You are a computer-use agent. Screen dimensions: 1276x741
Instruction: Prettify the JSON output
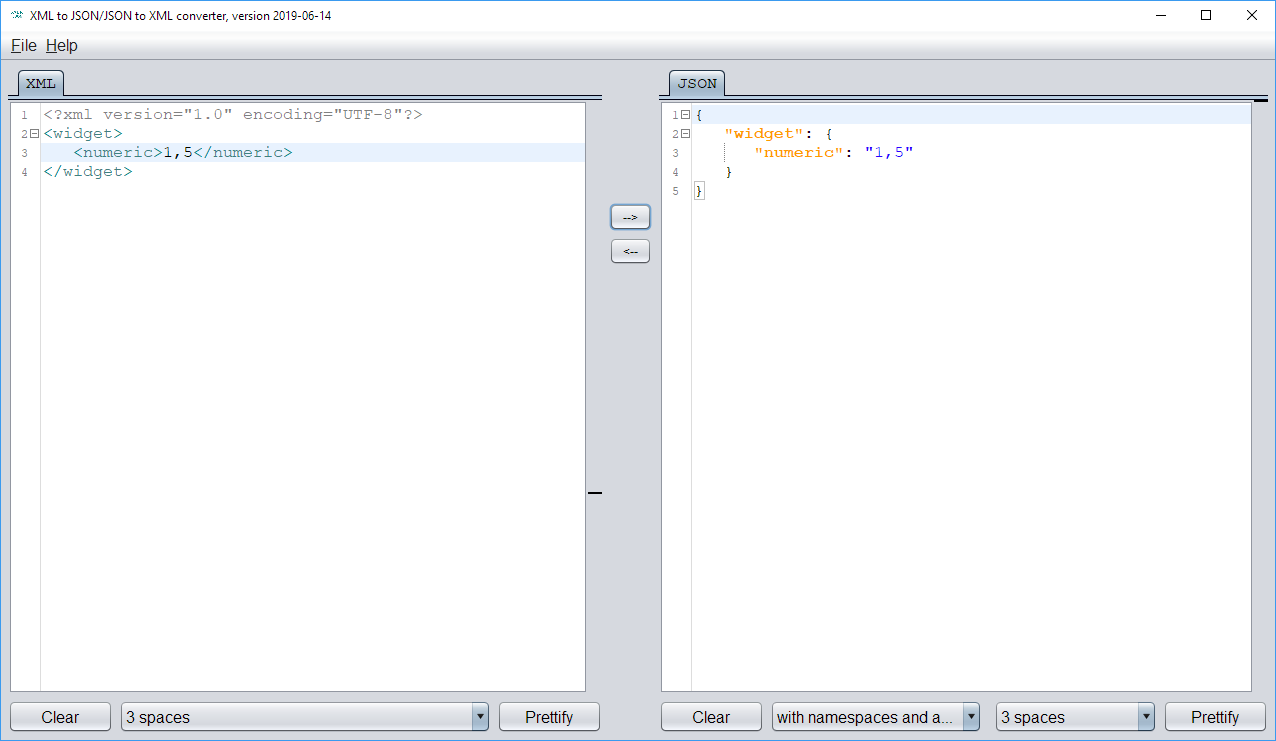tap(1215, 717)
